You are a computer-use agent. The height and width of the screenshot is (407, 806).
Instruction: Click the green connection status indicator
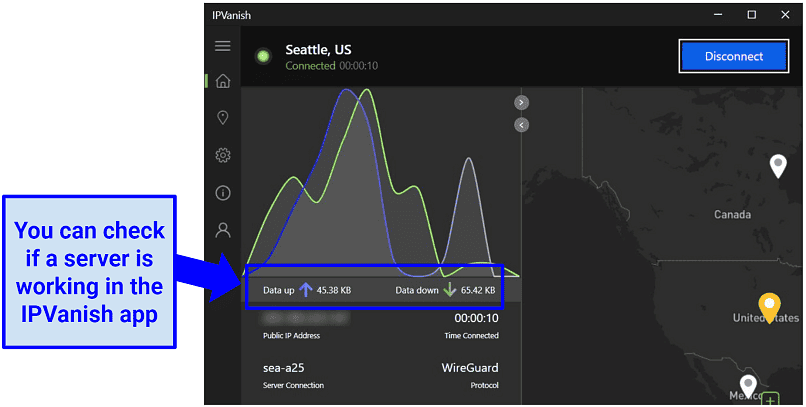[x=264, y=56]
